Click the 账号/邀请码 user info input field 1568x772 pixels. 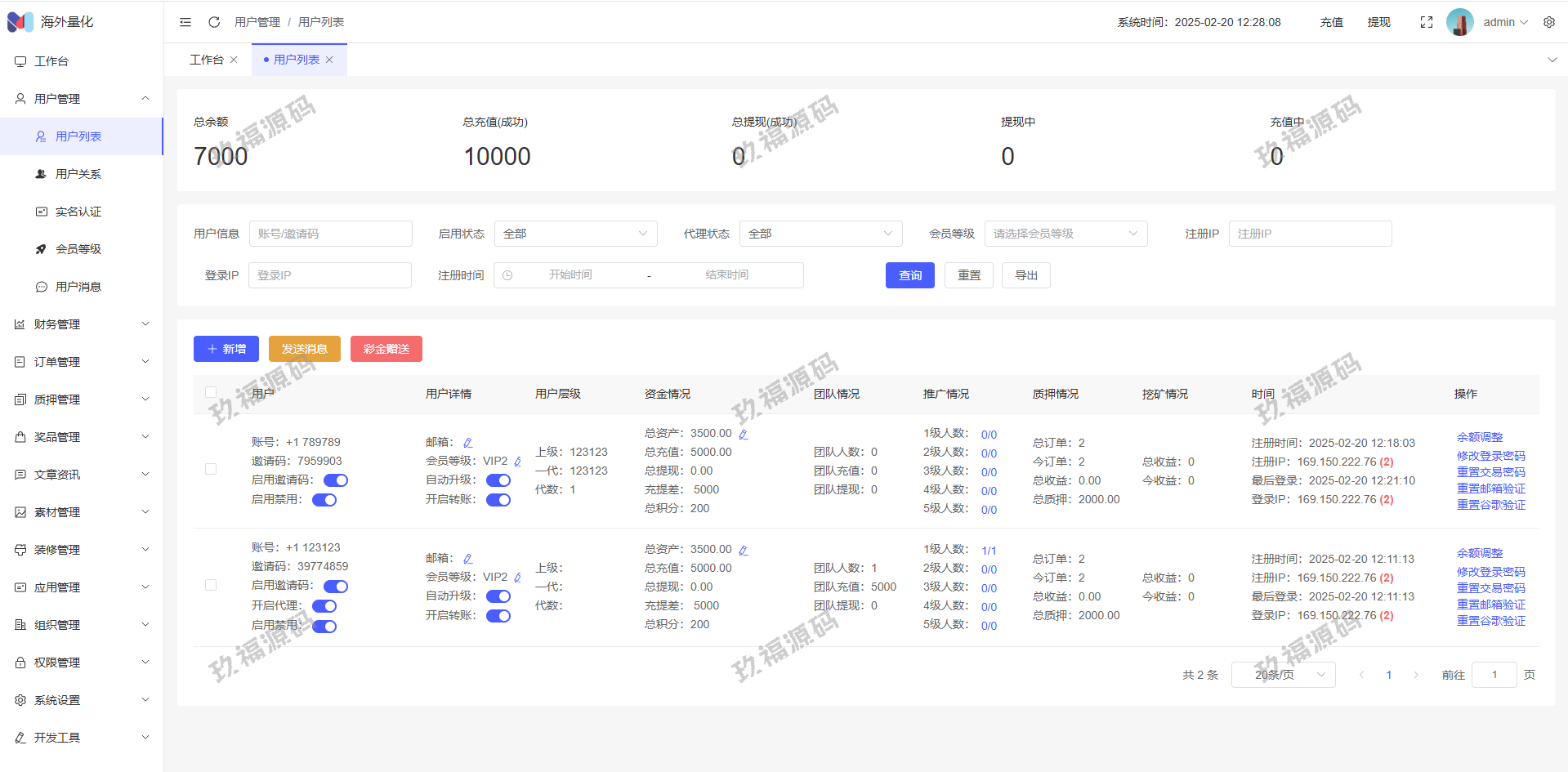[330, 234]
